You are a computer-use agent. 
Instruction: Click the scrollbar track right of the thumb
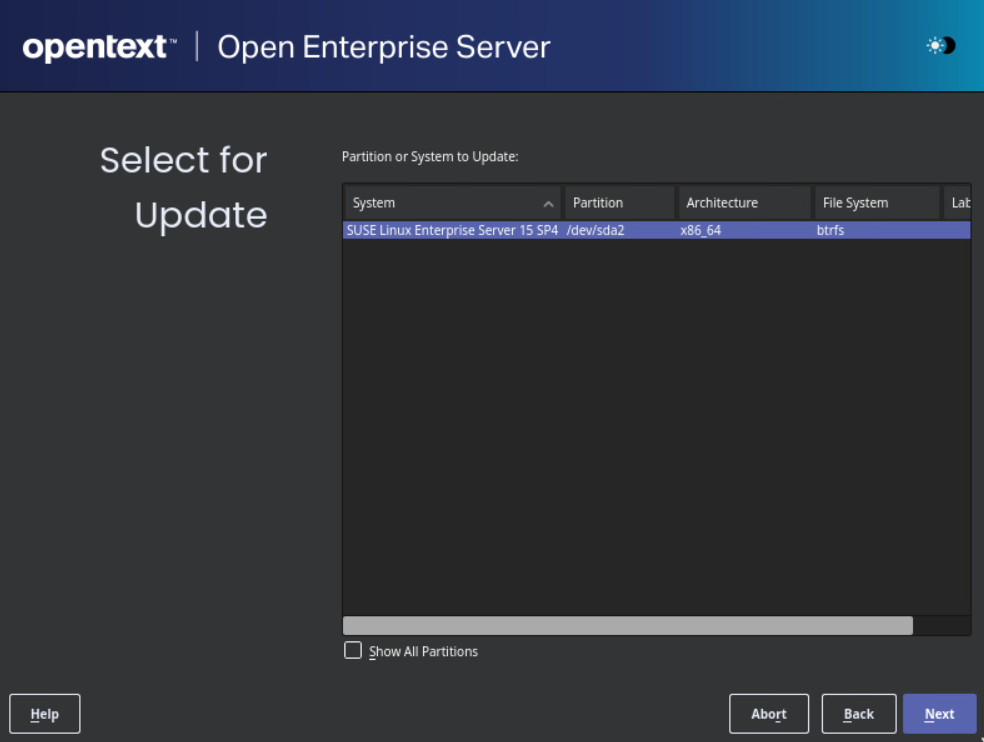pos(941,626)
